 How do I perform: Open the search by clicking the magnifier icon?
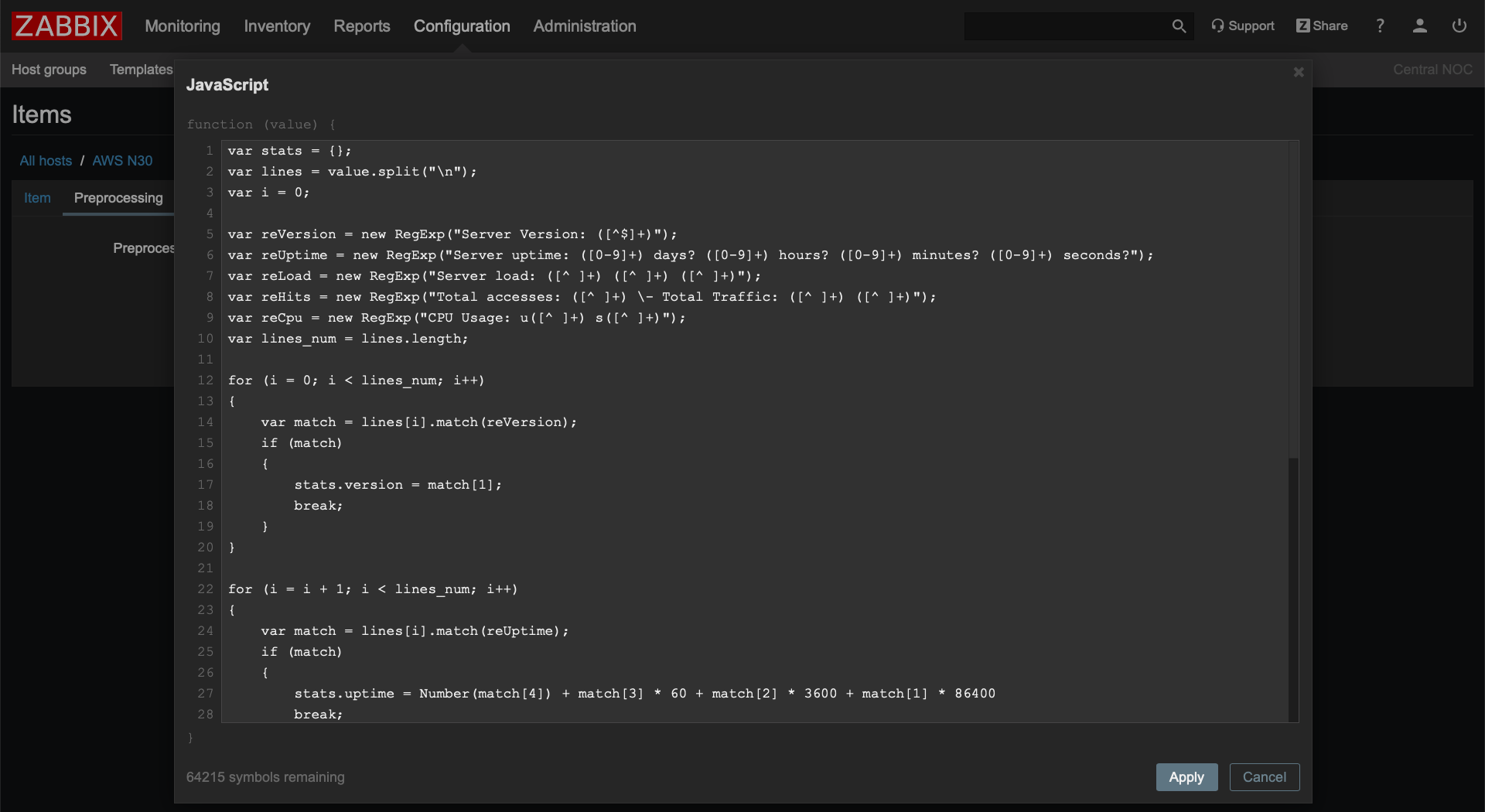pos(1179,26)
